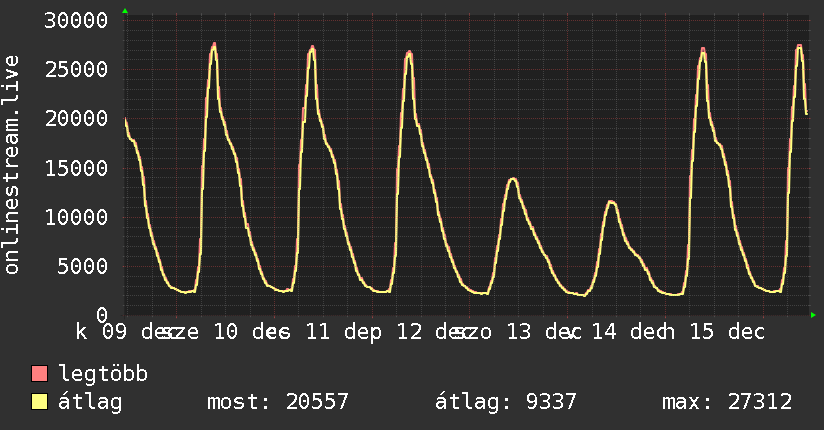
Task: Click the 5000 y-axis label
Action: (x=83, y=267)
